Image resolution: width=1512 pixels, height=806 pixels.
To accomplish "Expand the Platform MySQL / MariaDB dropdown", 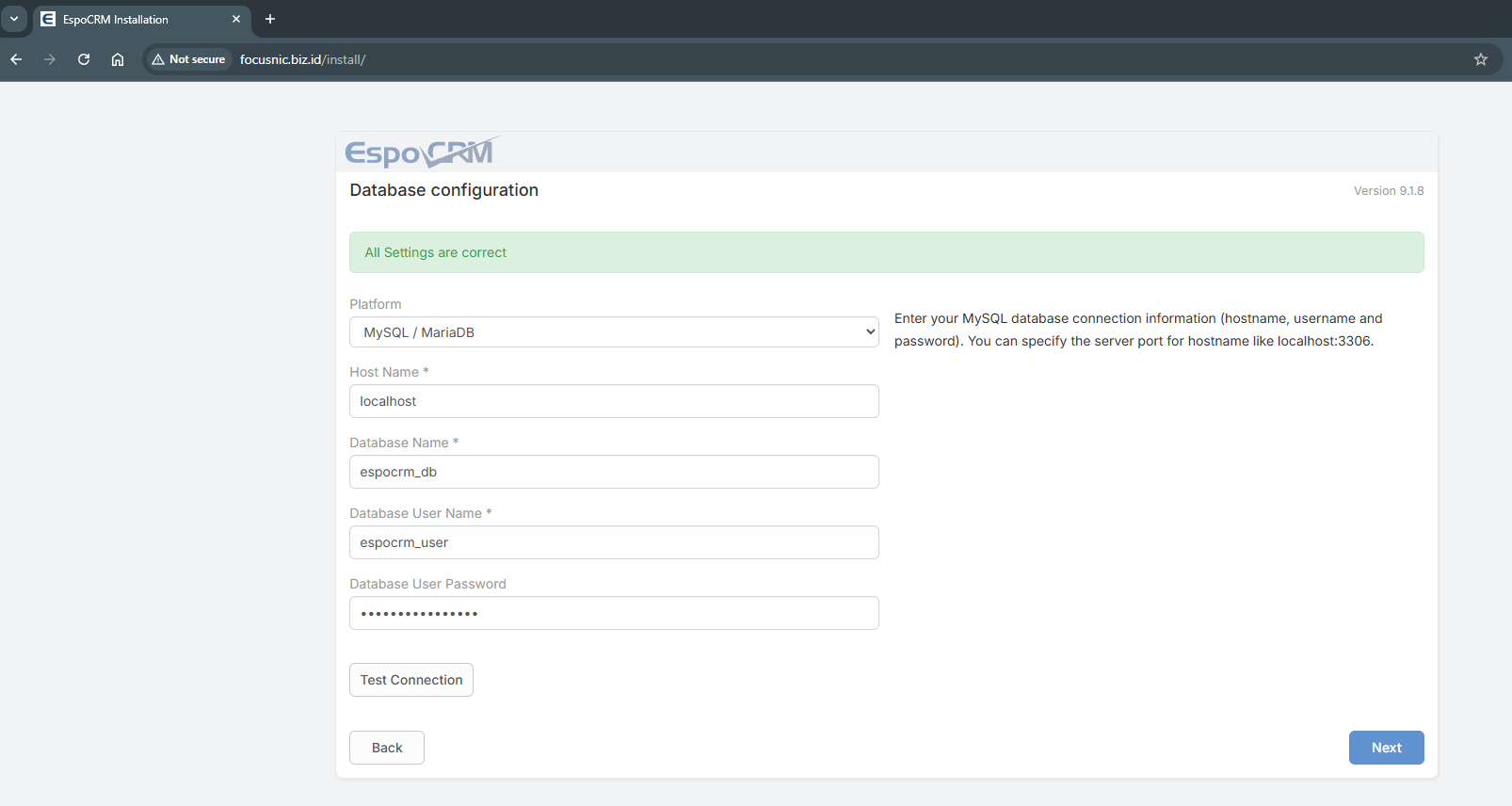I will [x=614, y=332].
